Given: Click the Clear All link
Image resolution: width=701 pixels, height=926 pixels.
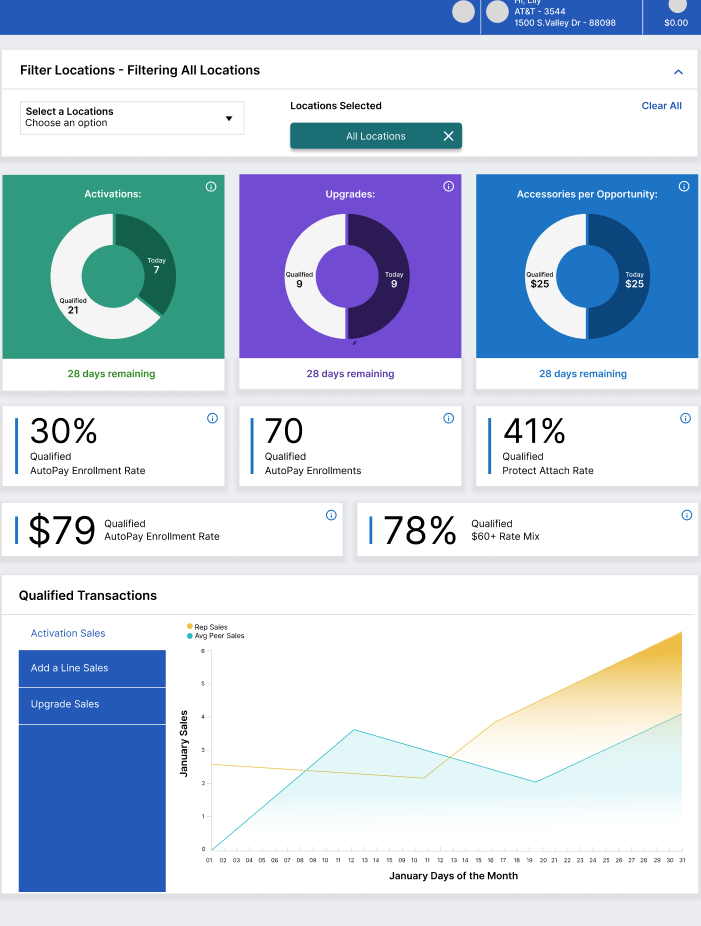Looking at the screenshot, I should [x=661, y=106].
